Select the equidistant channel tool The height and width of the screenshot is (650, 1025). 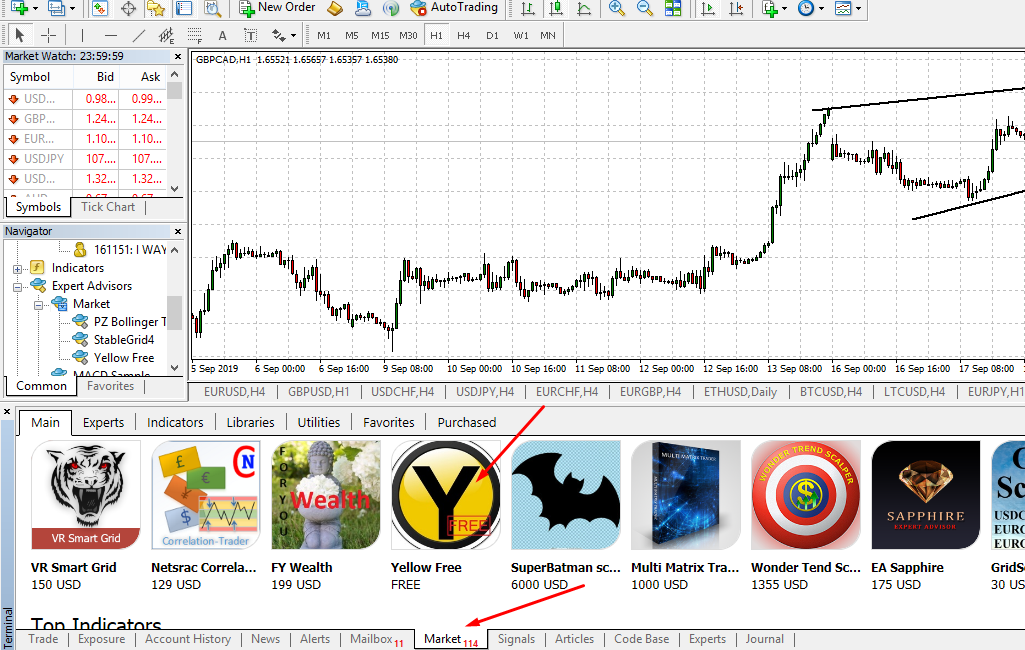click(167, 35)
